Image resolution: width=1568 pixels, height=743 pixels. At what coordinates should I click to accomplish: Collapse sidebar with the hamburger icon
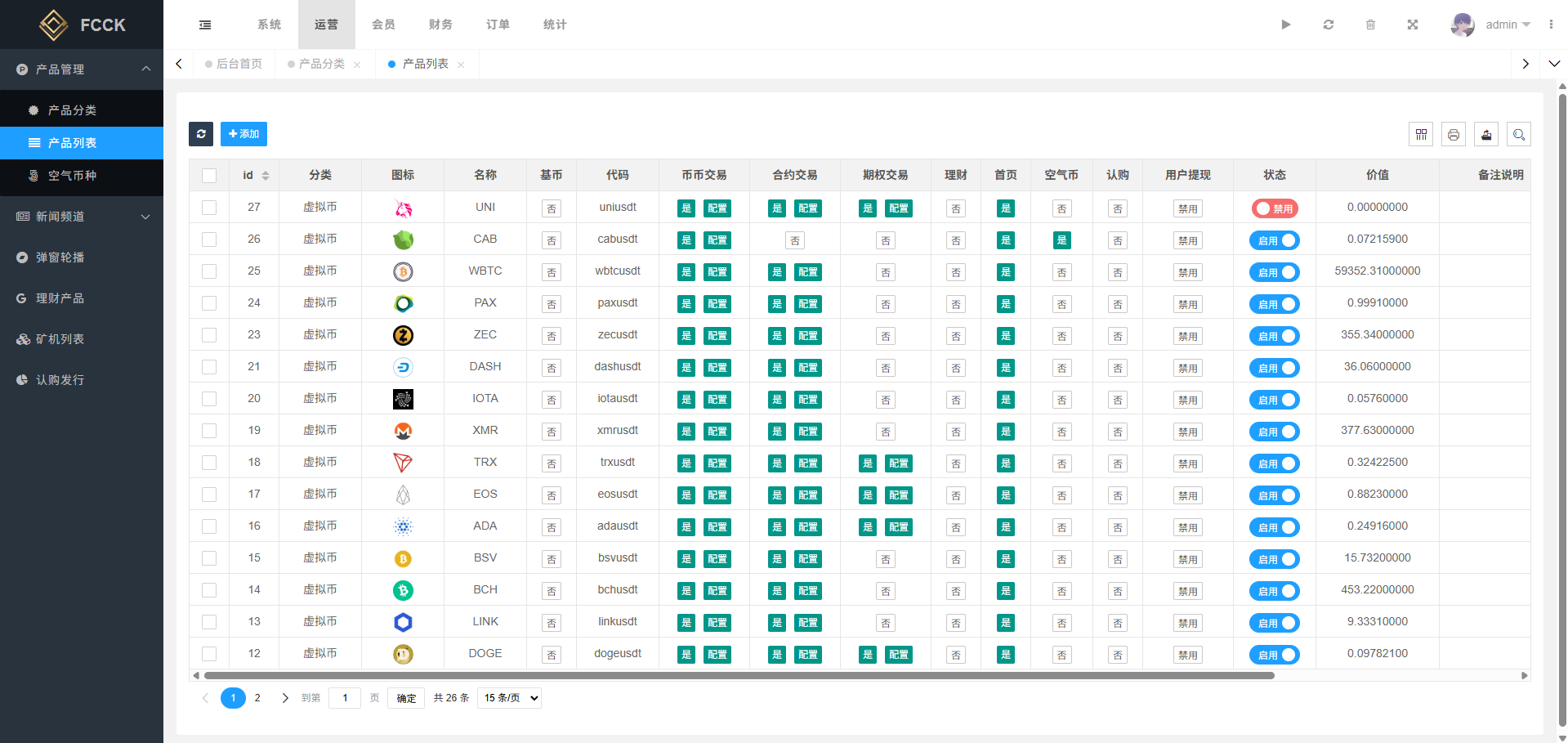click(205, 25)
